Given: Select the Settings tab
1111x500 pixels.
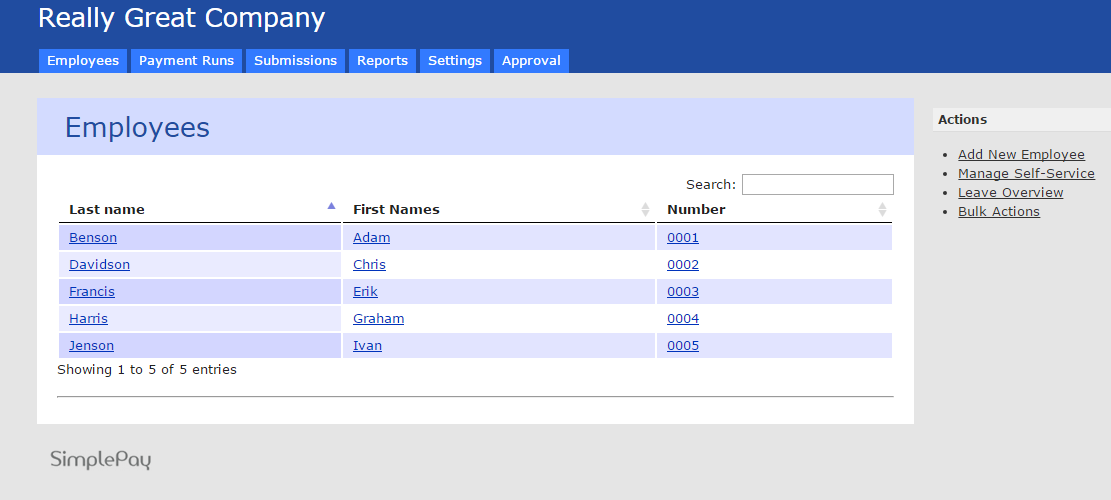Looking at the screenshot, I should 455,61.
